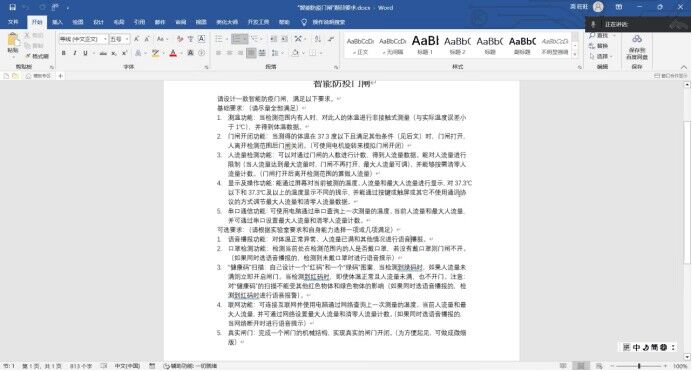Toggle Italic formatting
The height and width of the screenshot is (371, 692).
pyautogui.click(x=75, y=53)
